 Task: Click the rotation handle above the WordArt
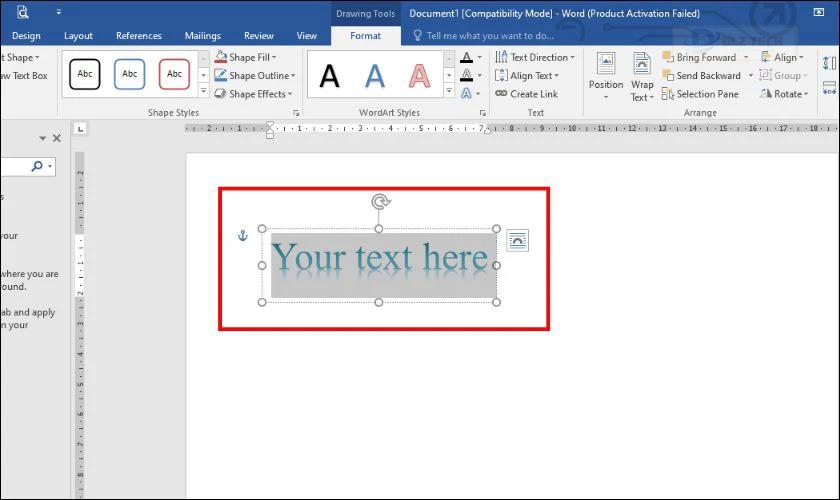pyautogui.click(x=380, y=202)
